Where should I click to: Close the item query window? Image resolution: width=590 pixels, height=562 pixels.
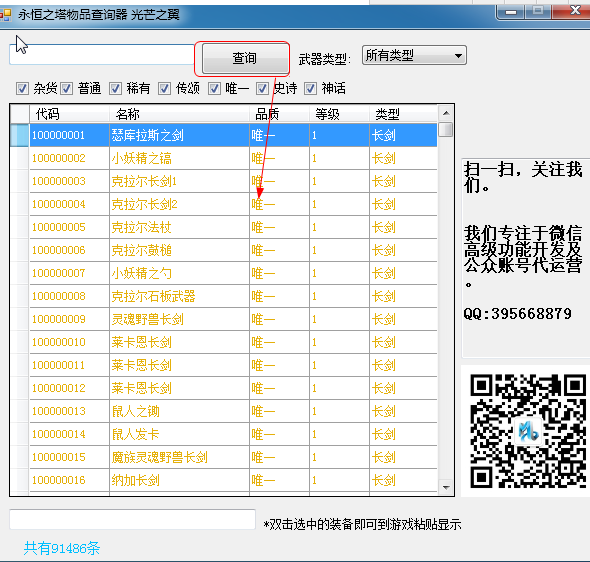(x=573, y=11)
